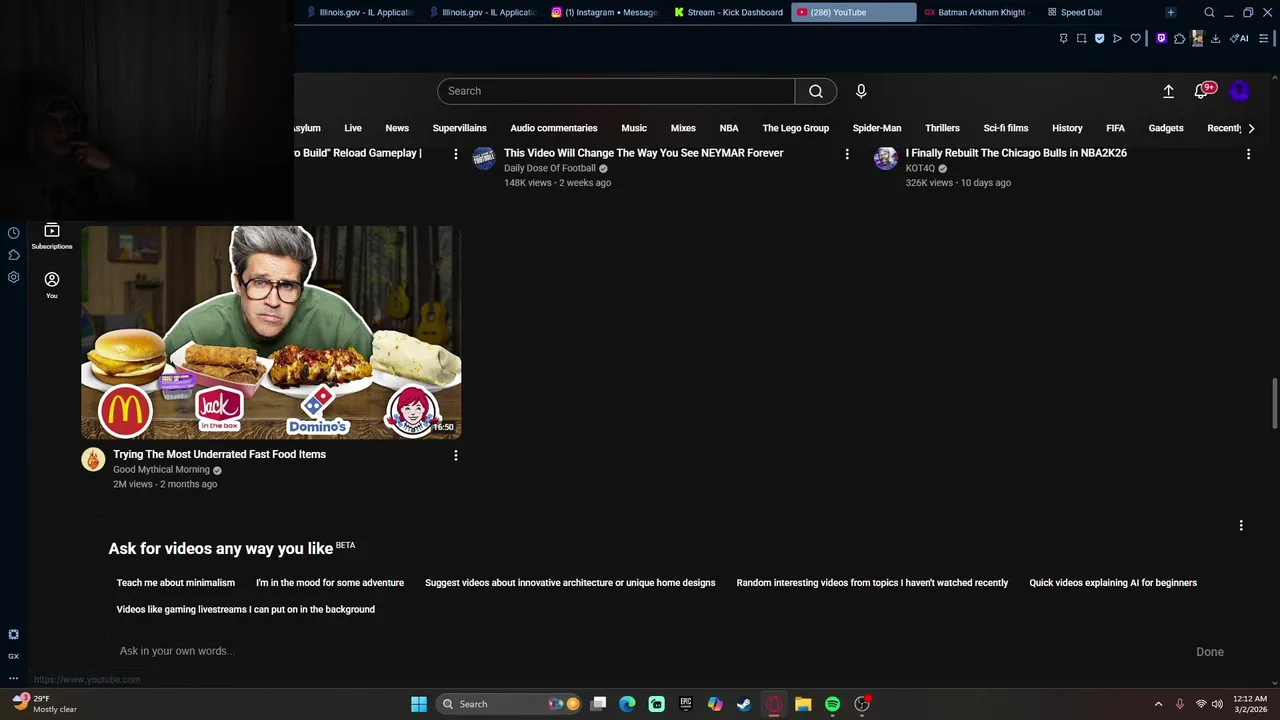Open the YouTube account avatar menu

pyautogui.click(x=1239, y=91)
